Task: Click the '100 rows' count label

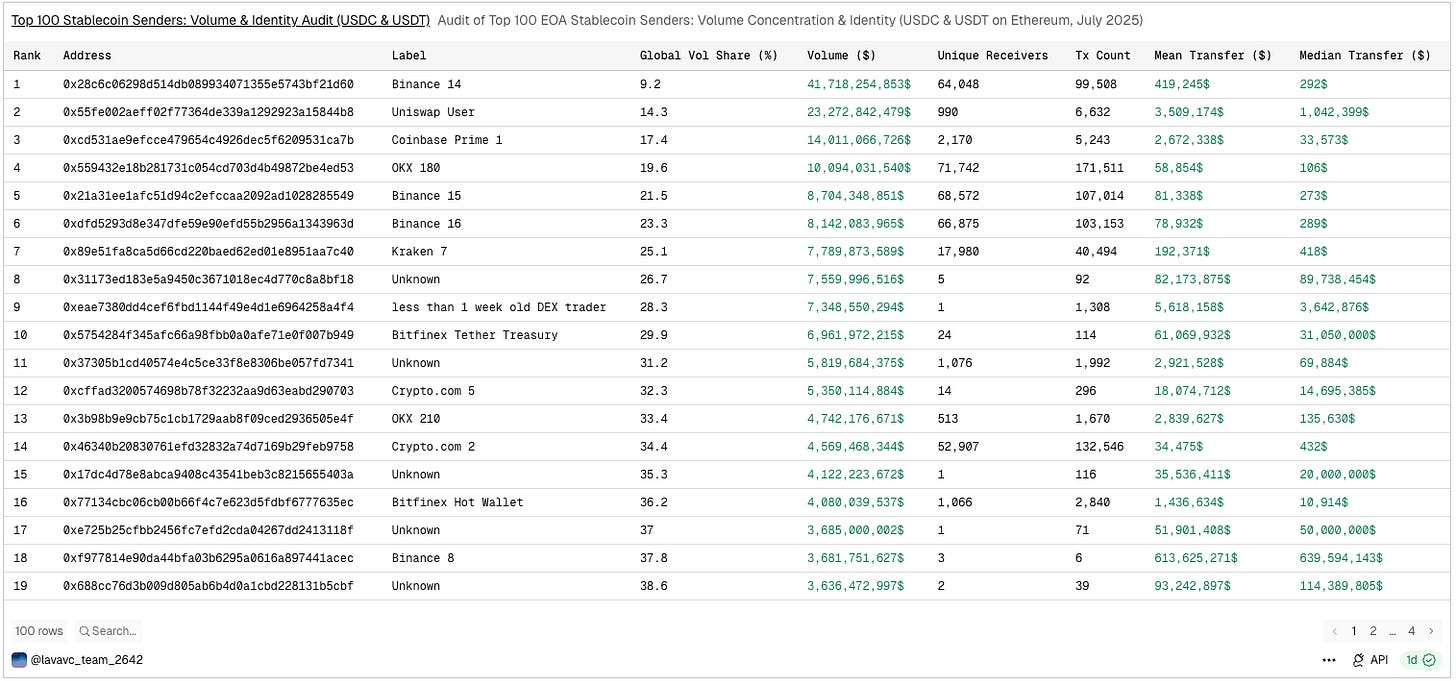Action: point(39,631)
